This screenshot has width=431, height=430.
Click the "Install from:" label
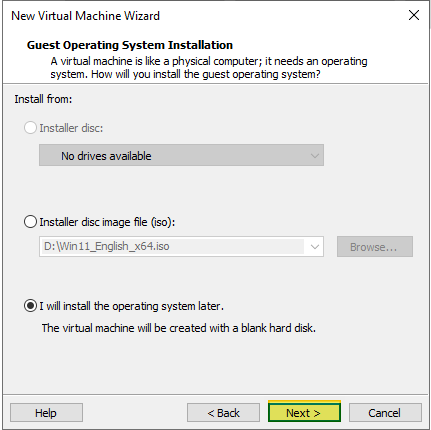coord(43,99)
